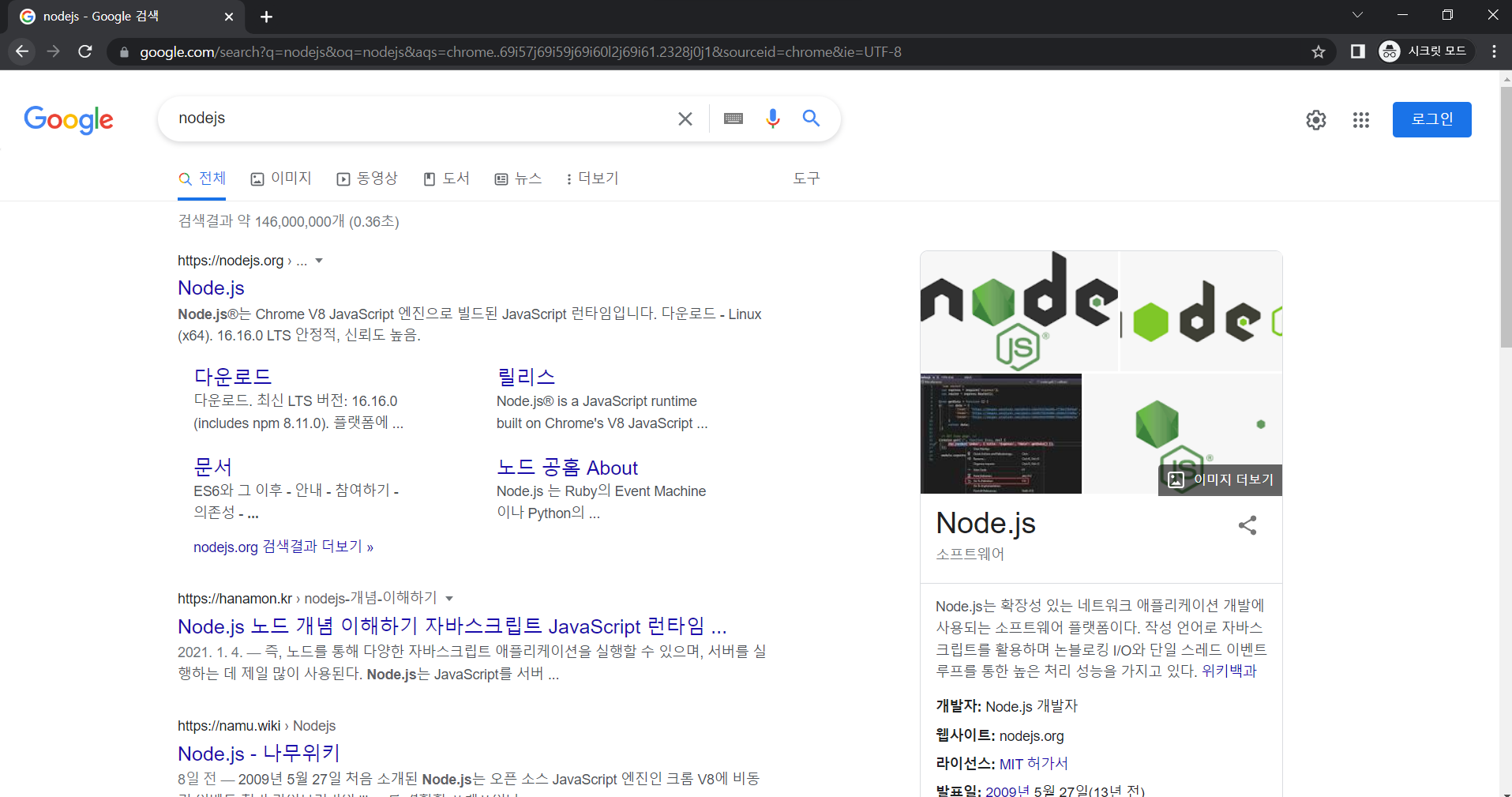Click the Node.js 개발자 link

(x=1031, y=706)
